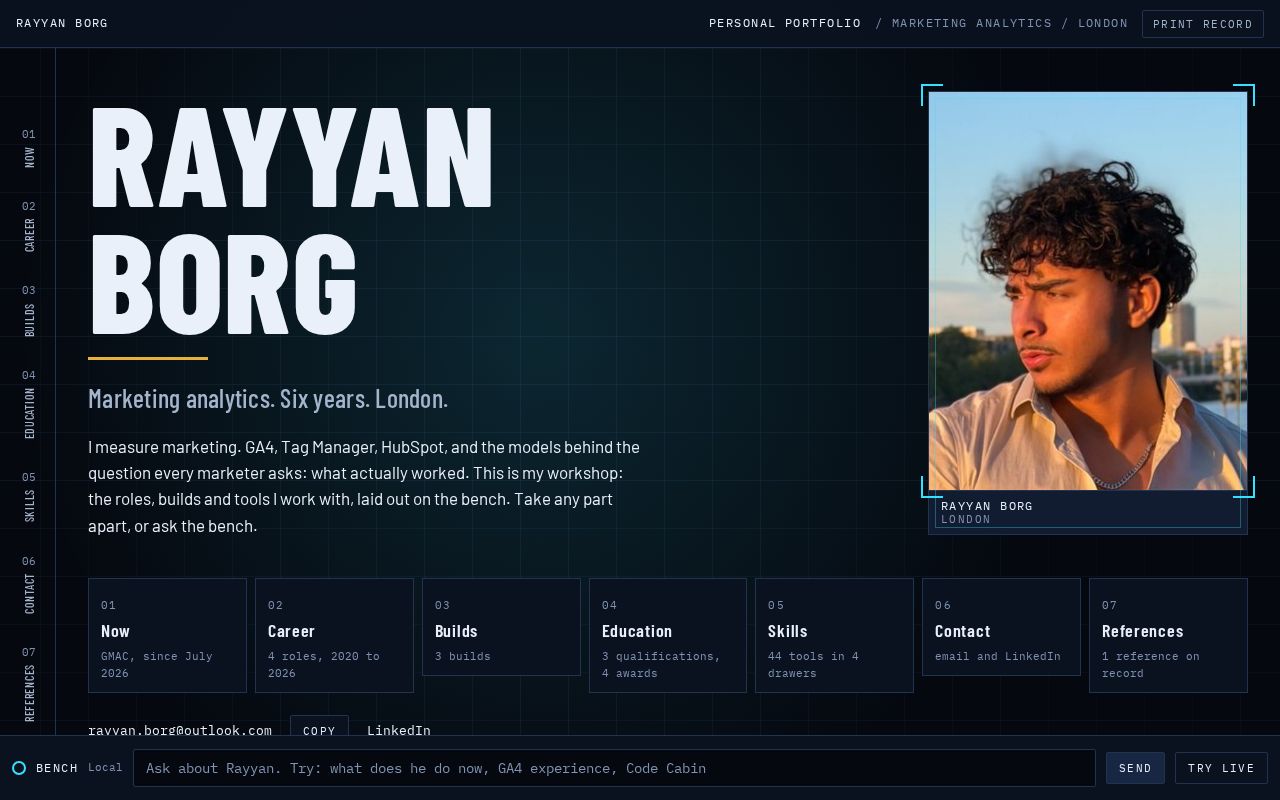Jump to Builds in the side rail
The image size is (1280, 800).
29,311
